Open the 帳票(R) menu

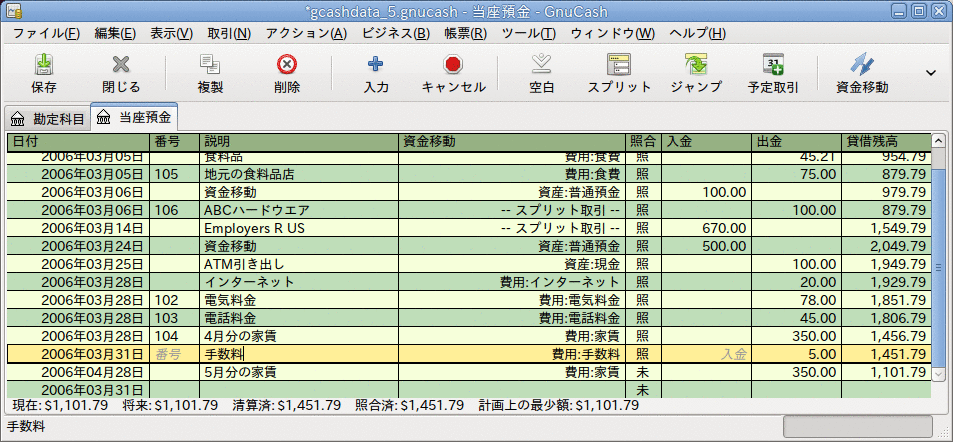click(x=466, y=33)
